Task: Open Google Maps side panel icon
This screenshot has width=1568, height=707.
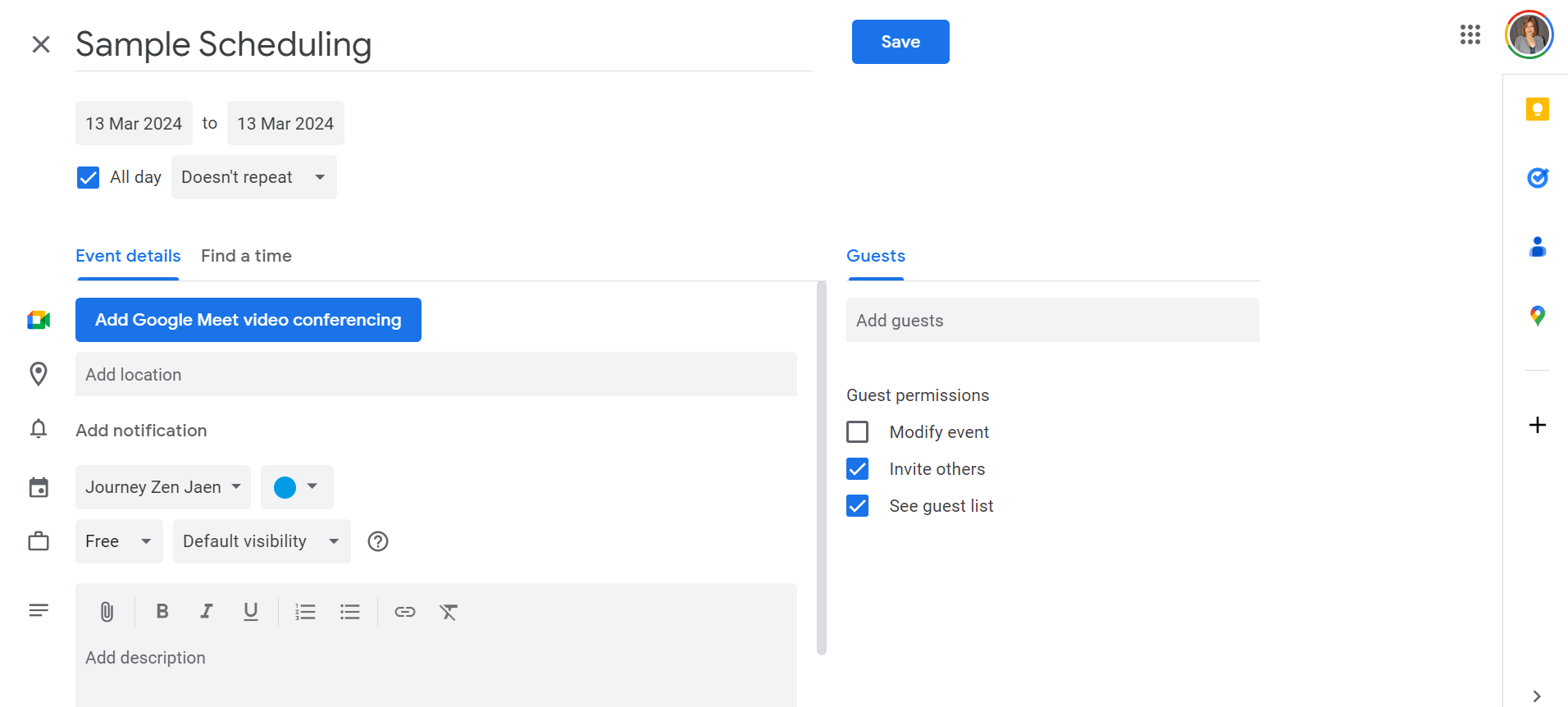Action: coord(1537,316)
